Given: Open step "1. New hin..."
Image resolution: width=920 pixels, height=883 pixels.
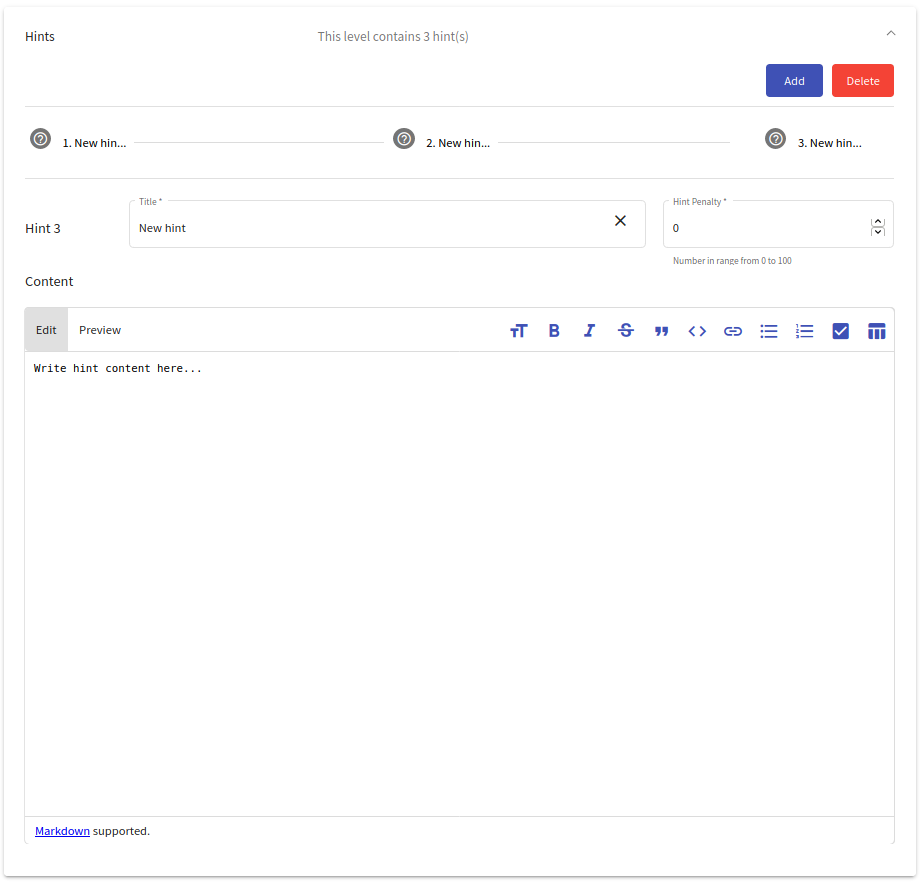Looking at the screenshot, I should tap(94, 143).
